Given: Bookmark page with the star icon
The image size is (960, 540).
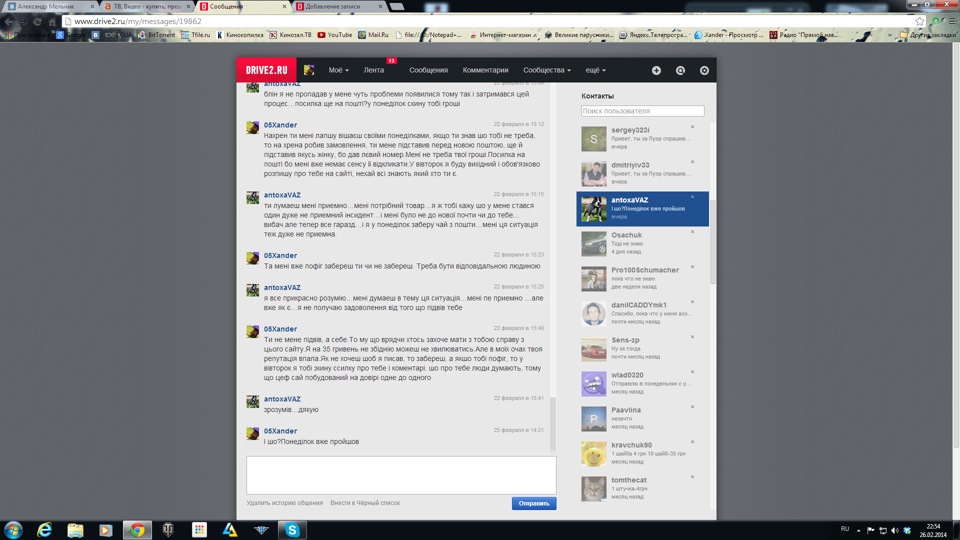Looking at the screenshot, I should pos(920,21).
